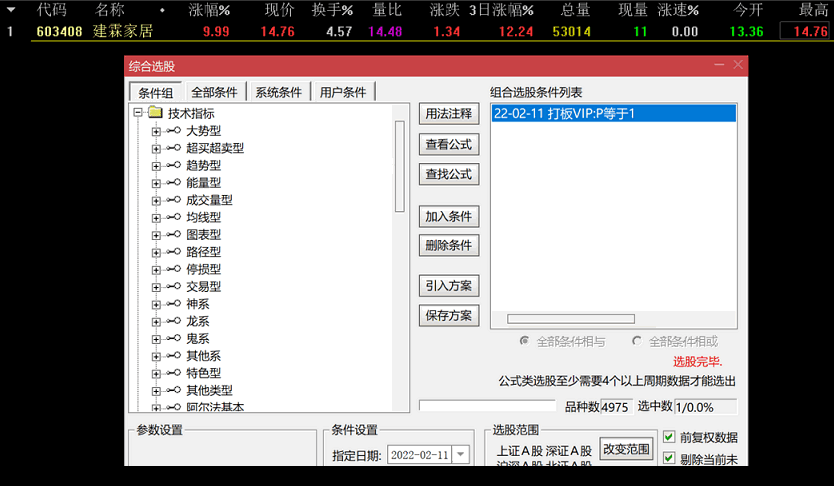
Task: Click the 换手% column header
Action: coord(332,10)
